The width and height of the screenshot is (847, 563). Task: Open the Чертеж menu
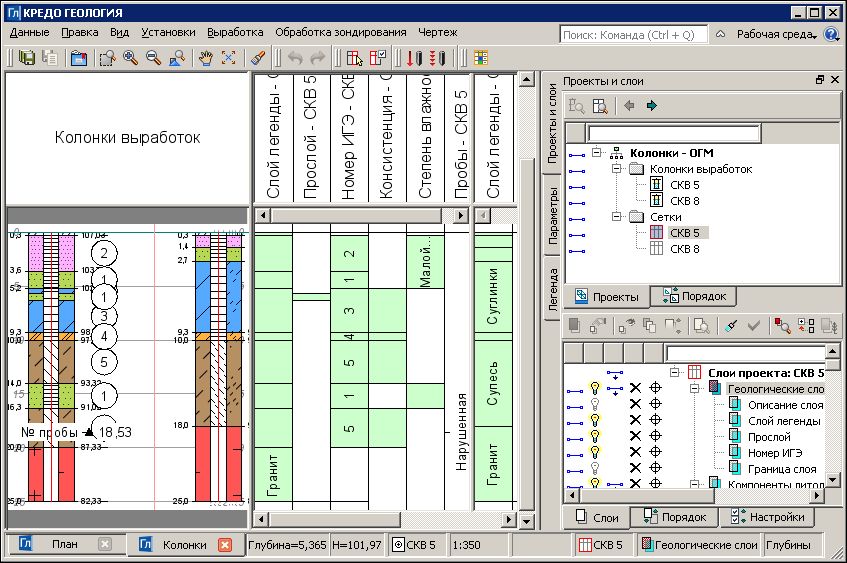pyautogui.click(x=438, y=32)
